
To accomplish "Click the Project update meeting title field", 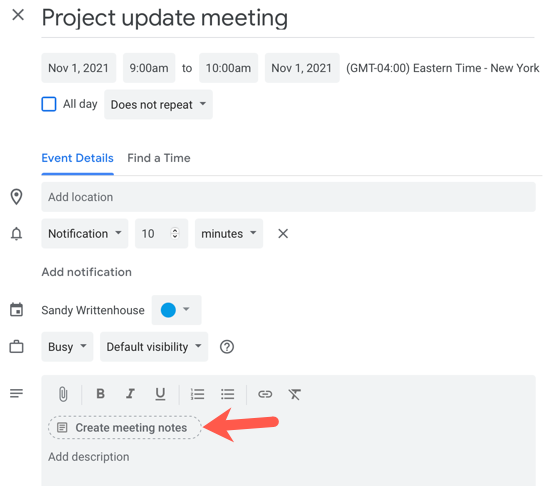I will [288, 18].
